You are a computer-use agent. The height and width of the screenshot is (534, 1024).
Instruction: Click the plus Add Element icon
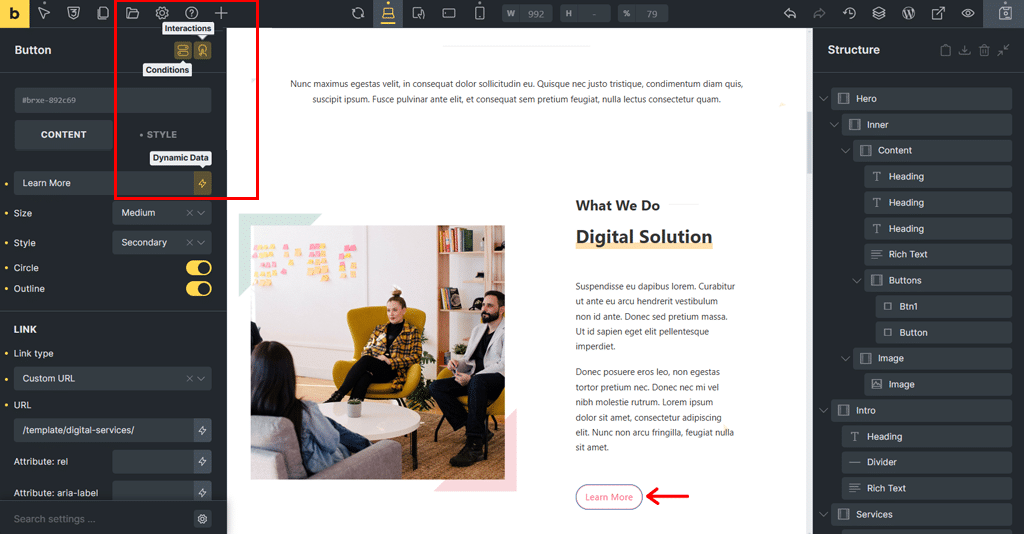click(221, 13)
